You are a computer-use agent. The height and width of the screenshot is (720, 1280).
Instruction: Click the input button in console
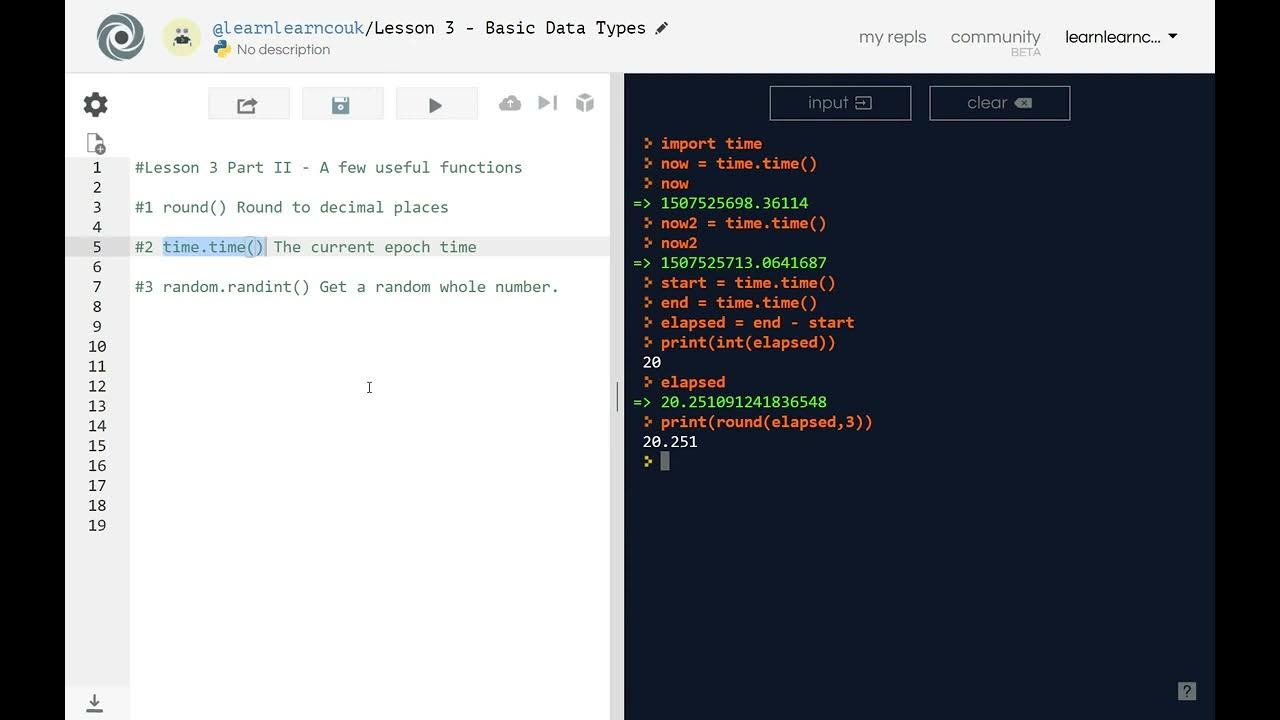point(840,103)
